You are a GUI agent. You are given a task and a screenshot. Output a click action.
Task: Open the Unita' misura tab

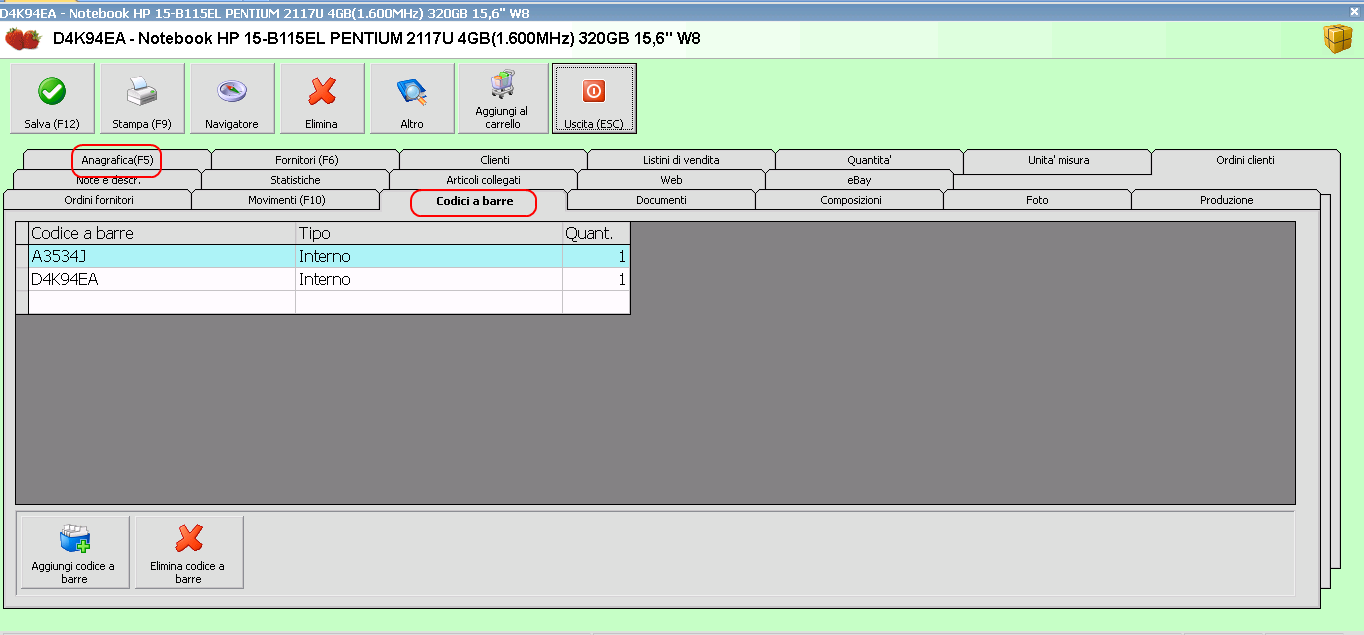click(x=1058, y=160)
